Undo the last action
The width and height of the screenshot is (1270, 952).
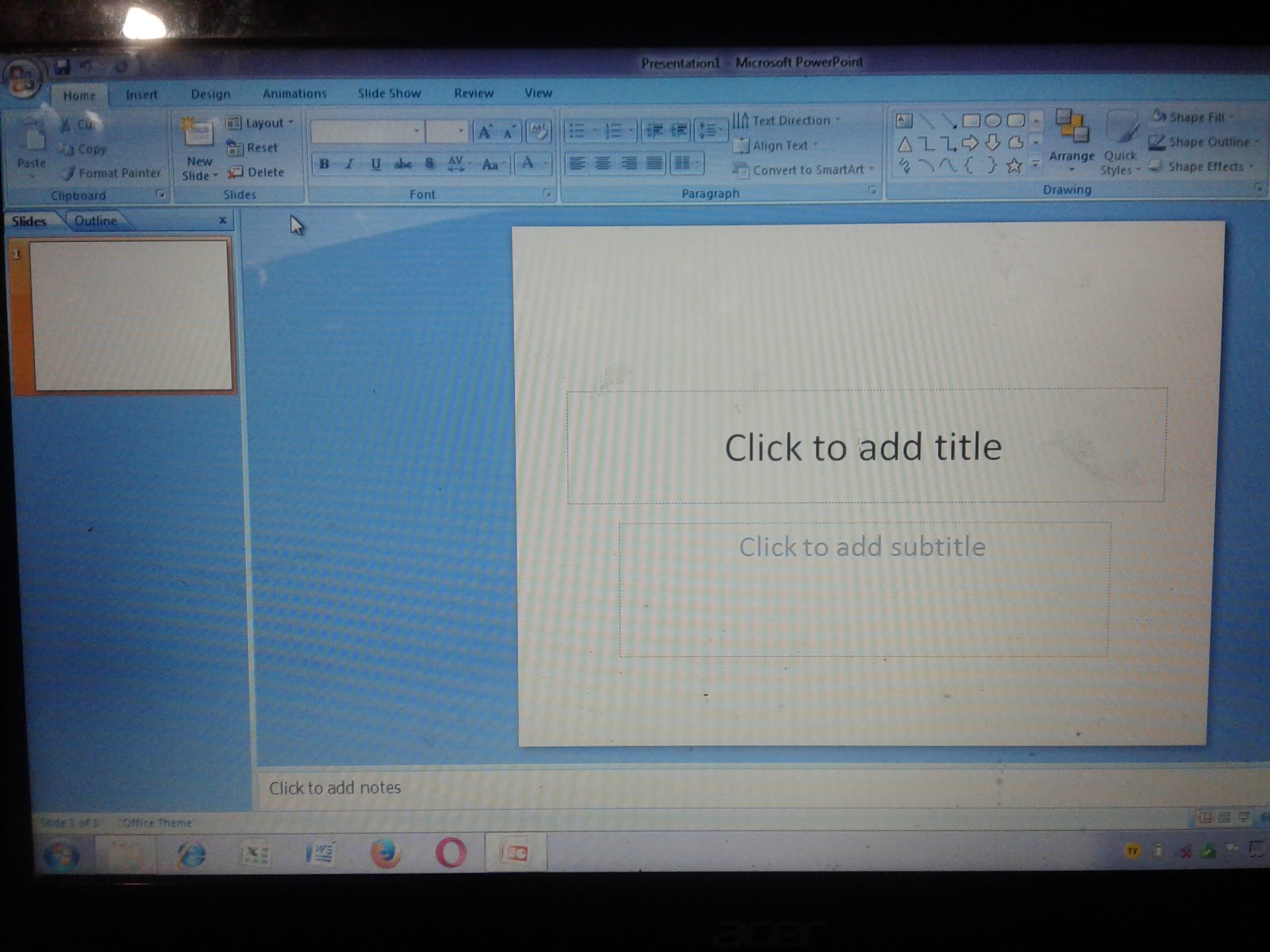(x=87, y=67)
